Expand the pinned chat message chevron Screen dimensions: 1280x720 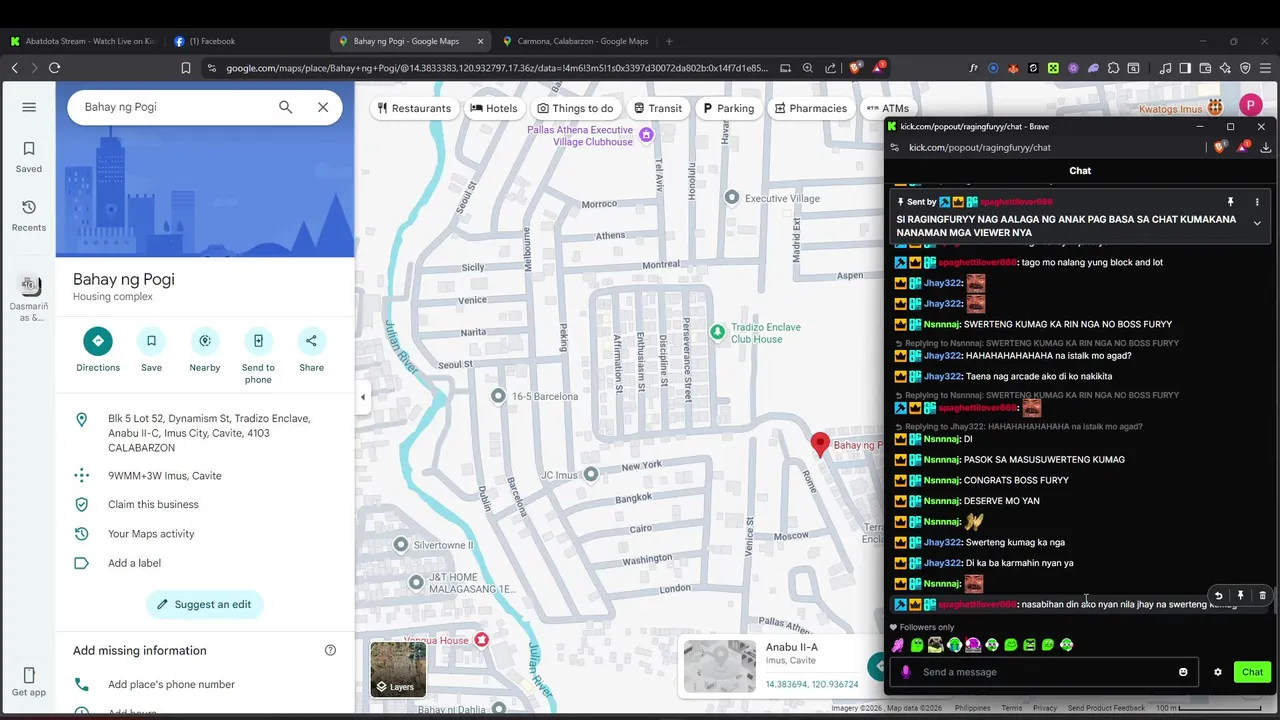point(1257,223)
